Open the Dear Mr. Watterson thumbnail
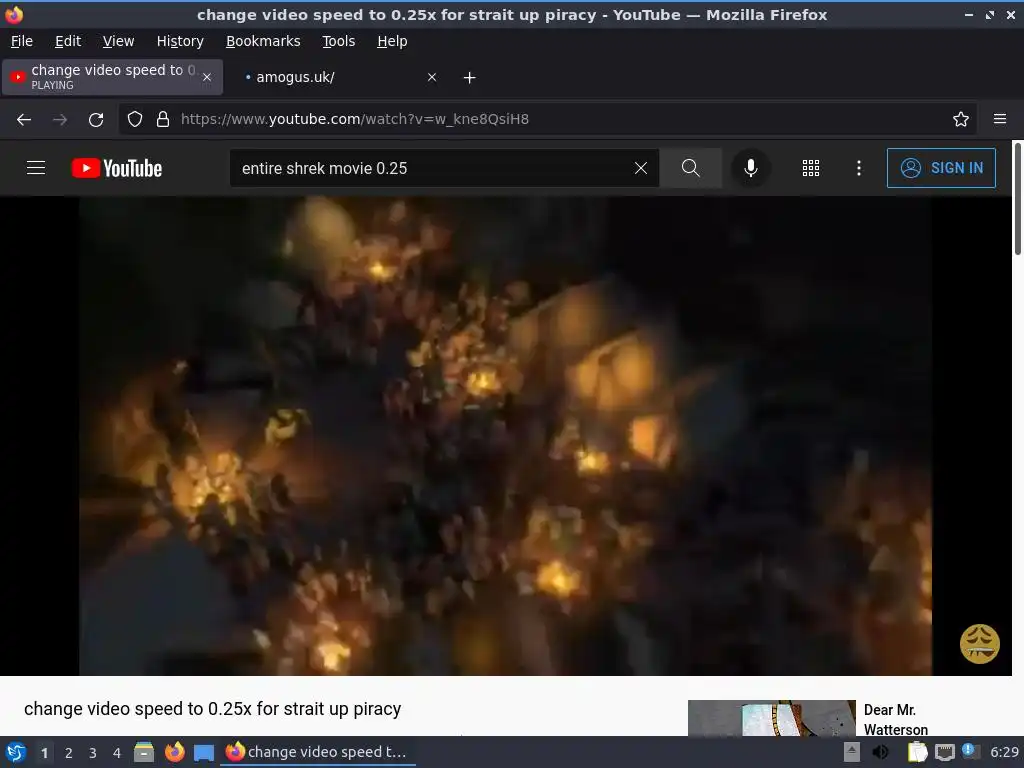 [x=771, y=718]
